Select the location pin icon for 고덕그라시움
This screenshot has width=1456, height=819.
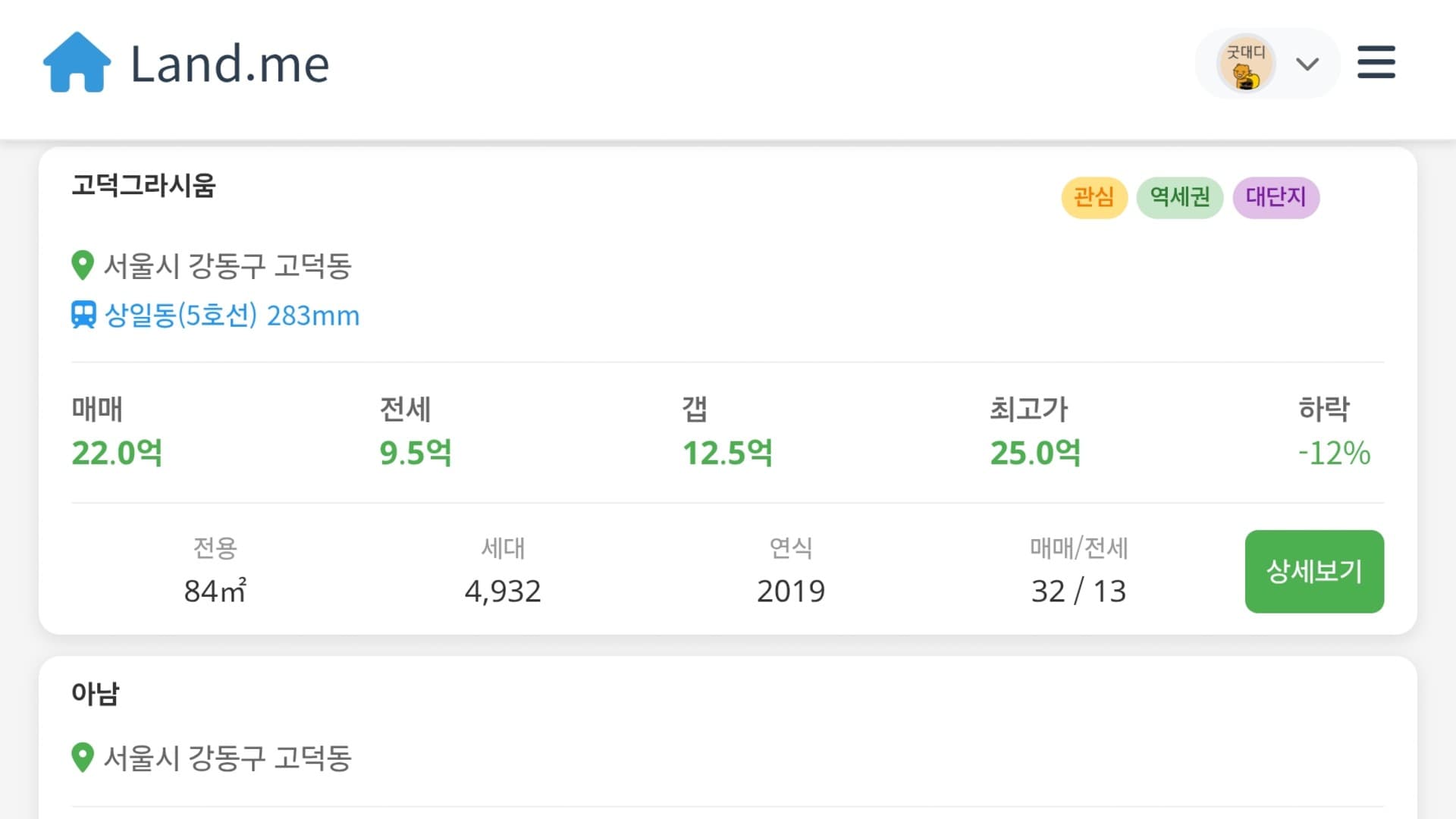pyautogui.click(x=81, y=265)
